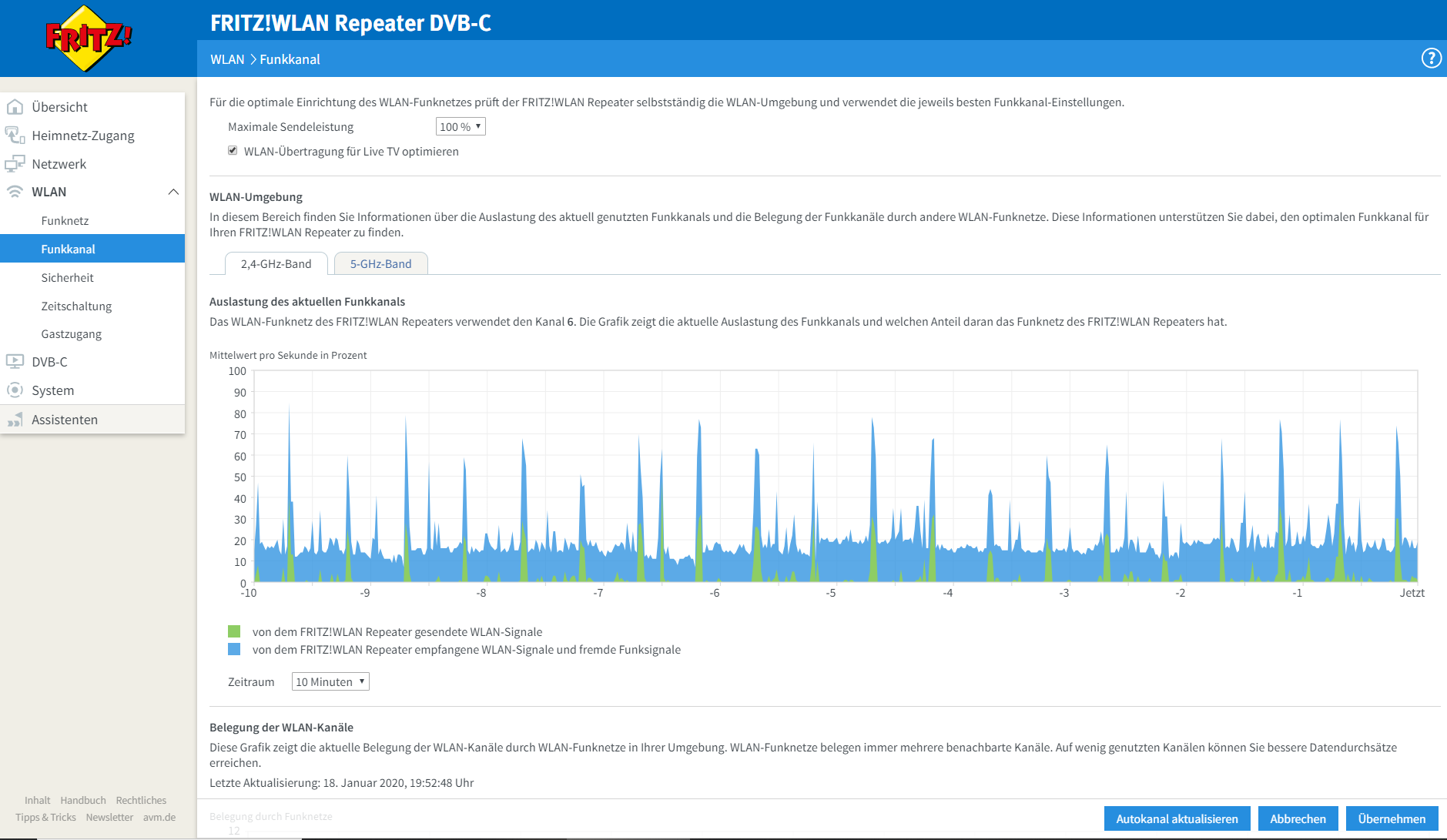This screenshot has width=1447, height=840.
Task: Click the 'Jetzt' label on chart axis
Action: coord(1412,592)
